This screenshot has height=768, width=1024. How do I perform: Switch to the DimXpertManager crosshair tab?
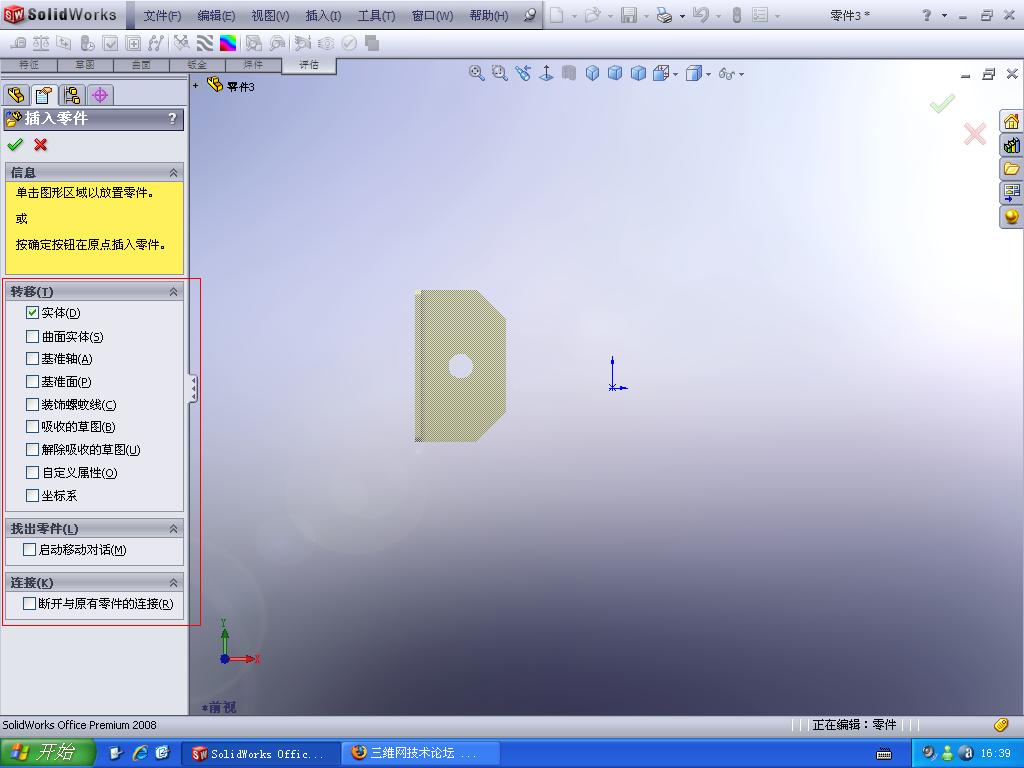click(99, 95)
